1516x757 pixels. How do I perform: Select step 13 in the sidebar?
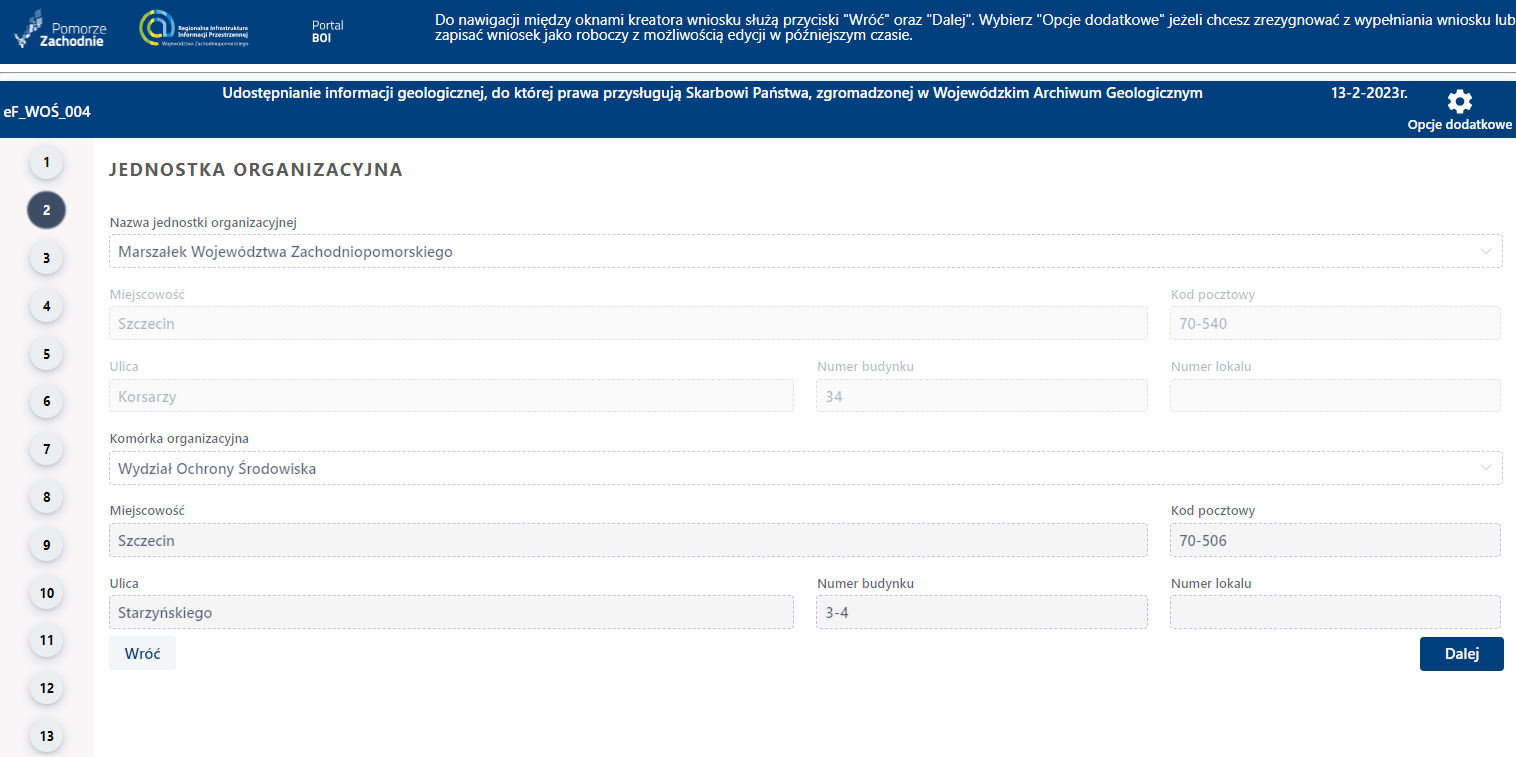click(47, 736)
